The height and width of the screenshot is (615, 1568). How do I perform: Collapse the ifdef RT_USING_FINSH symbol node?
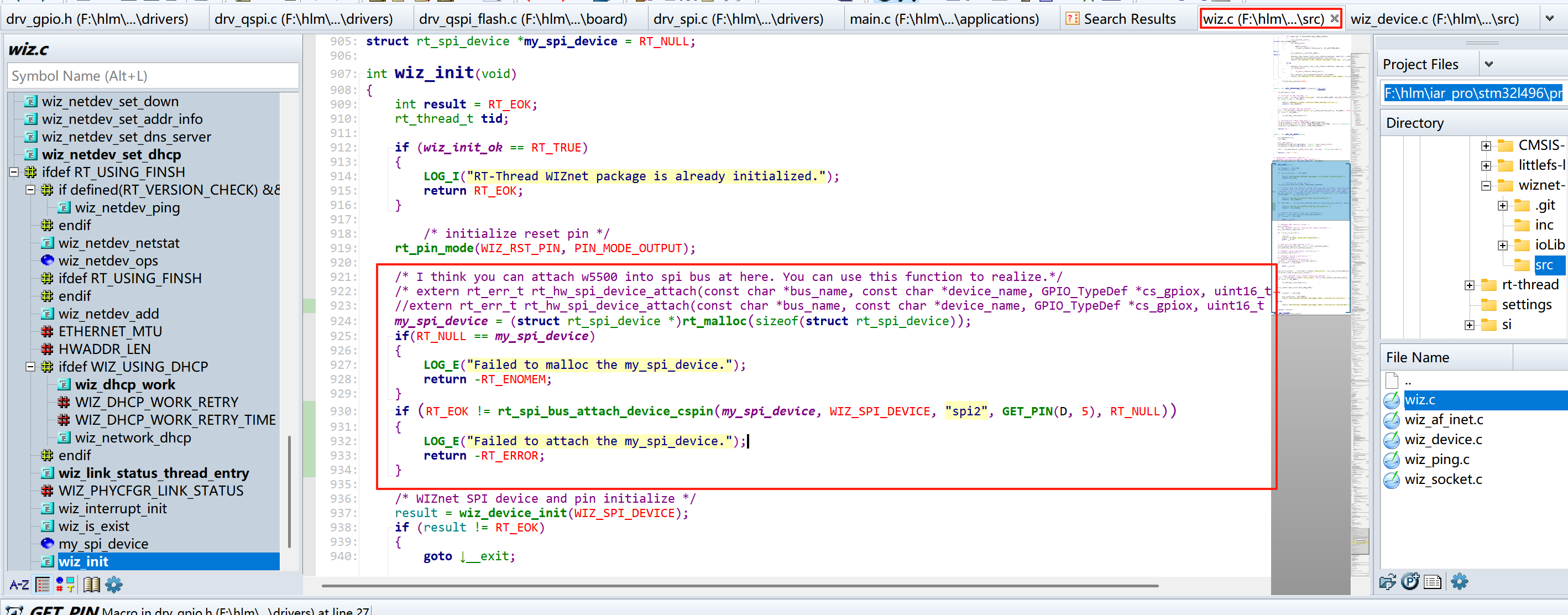tap(14, 173)
